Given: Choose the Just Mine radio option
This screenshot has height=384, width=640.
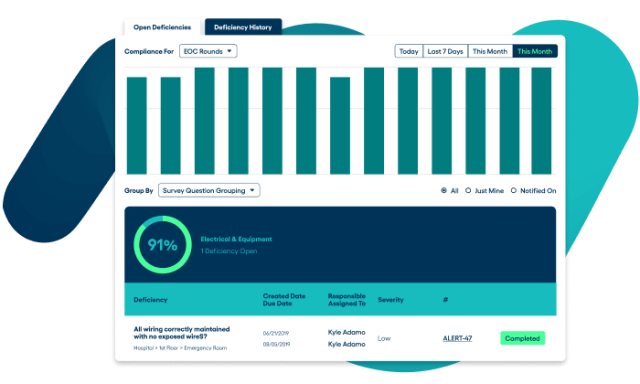Looking at the screenshot, I should [468, 191].
